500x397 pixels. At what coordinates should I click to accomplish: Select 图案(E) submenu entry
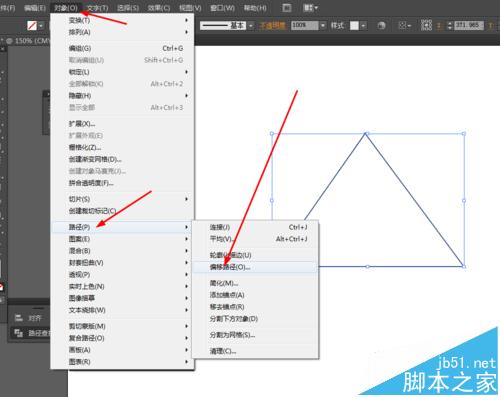(122, 239)
